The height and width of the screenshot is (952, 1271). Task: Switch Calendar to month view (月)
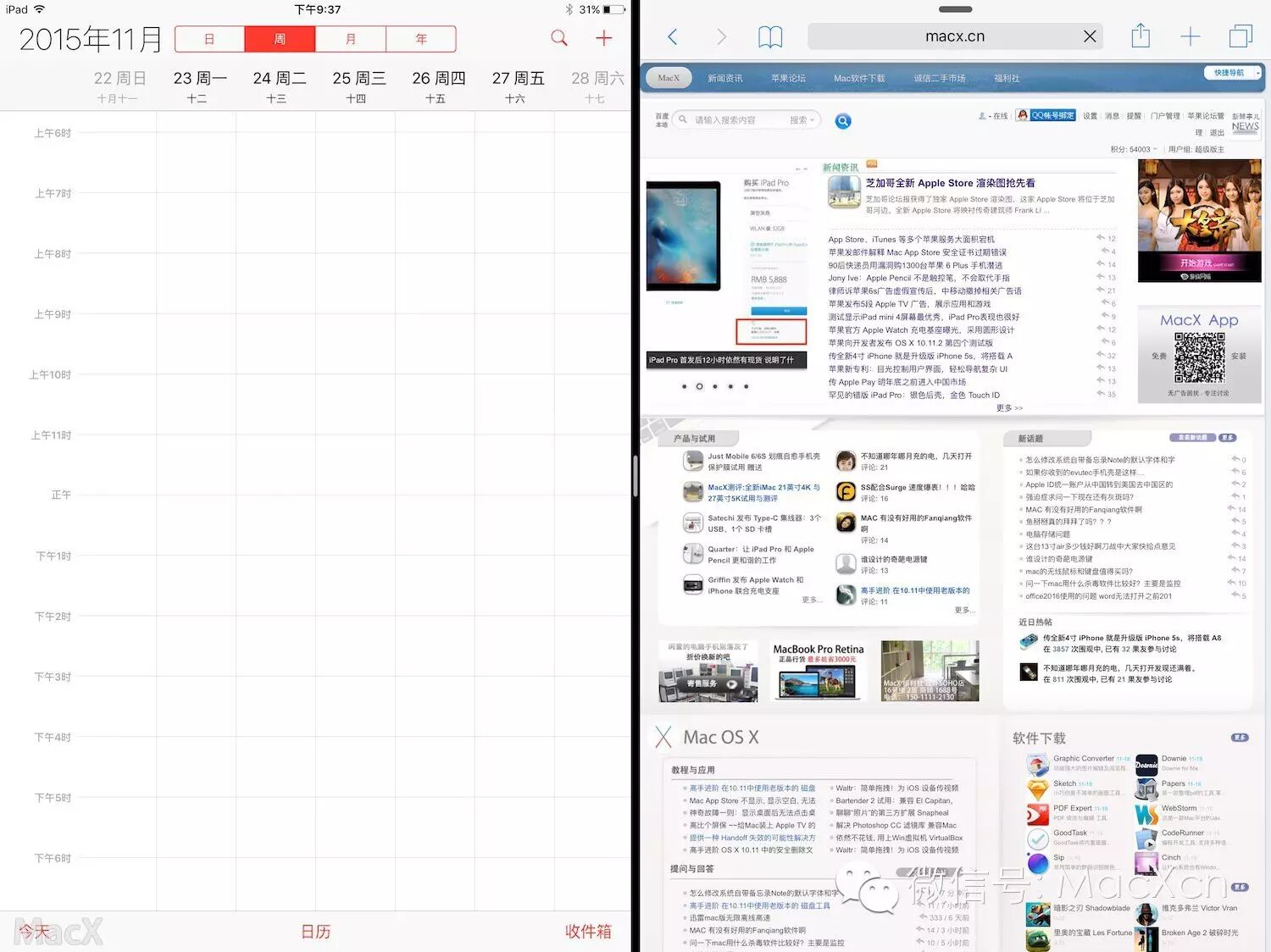[350, 39]
